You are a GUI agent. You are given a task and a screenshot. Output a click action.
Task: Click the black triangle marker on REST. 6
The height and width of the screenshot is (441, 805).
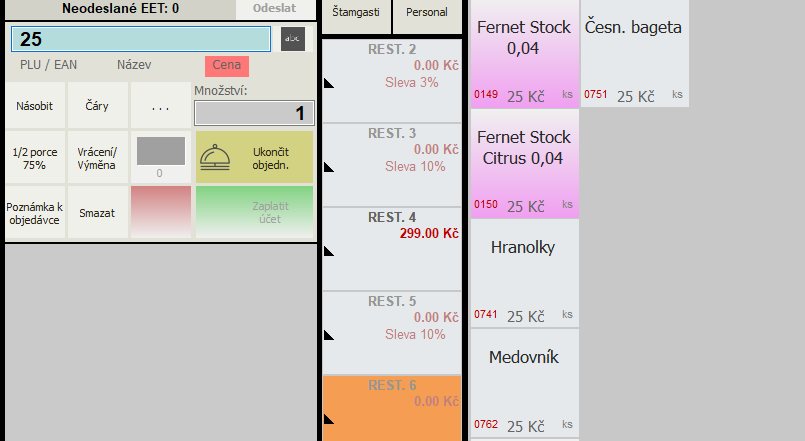click(328, 418)
